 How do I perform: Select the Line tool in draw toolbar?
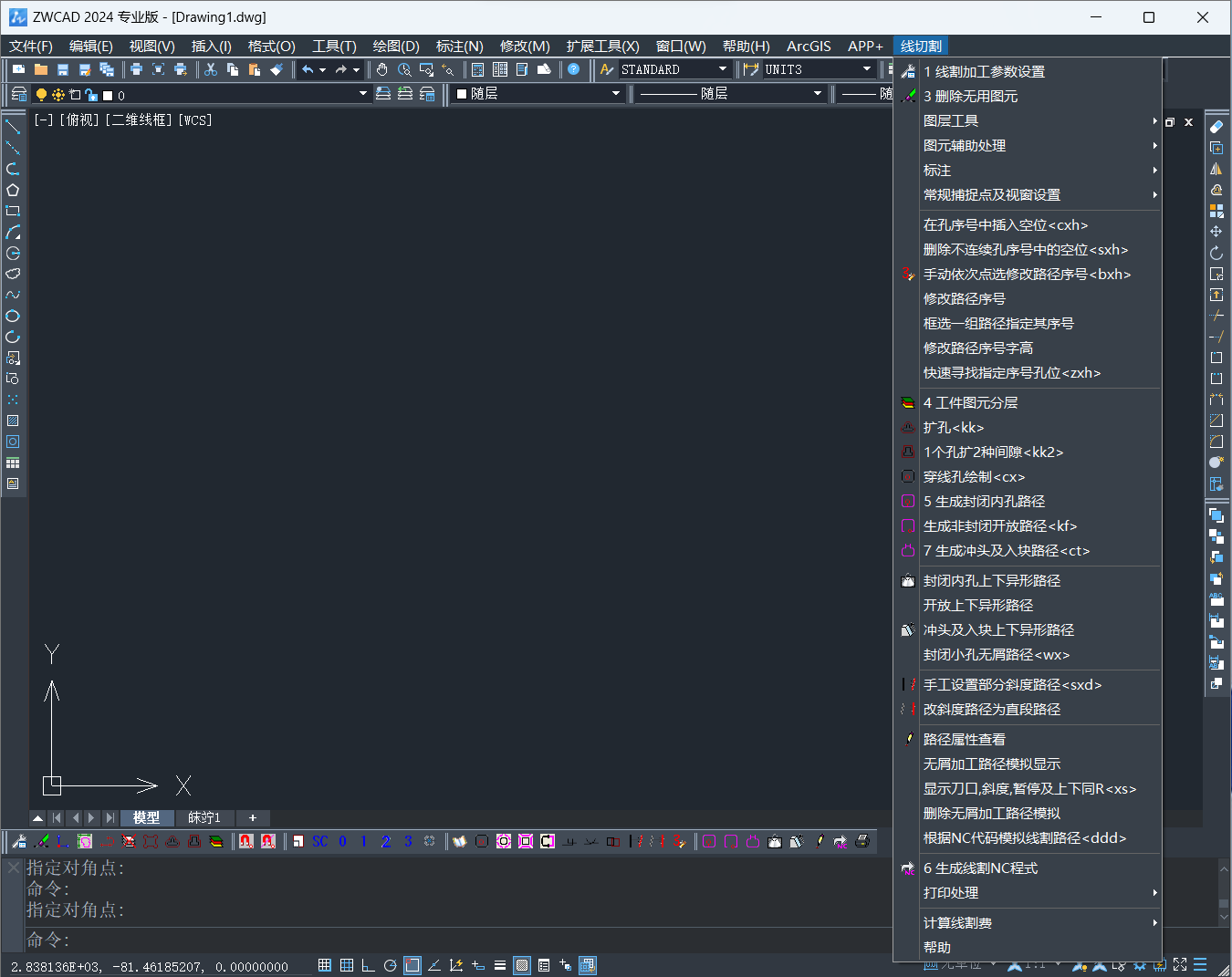pos(13,126)
